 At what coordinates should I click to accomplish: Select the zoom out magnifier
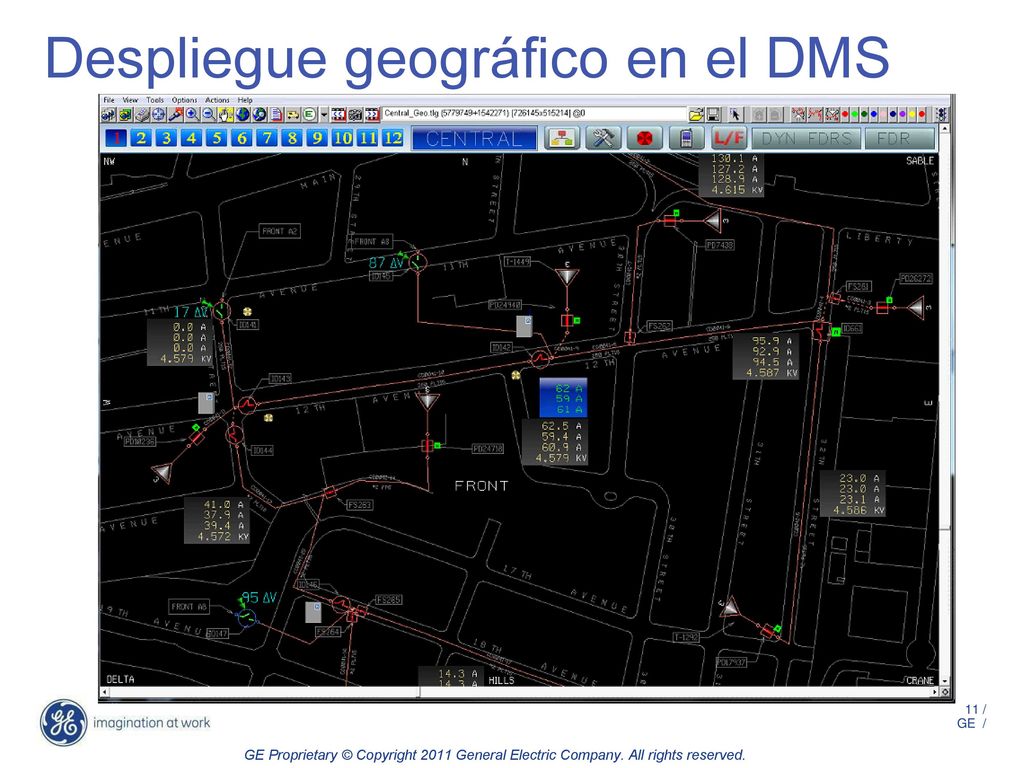(x=208, y=115)
